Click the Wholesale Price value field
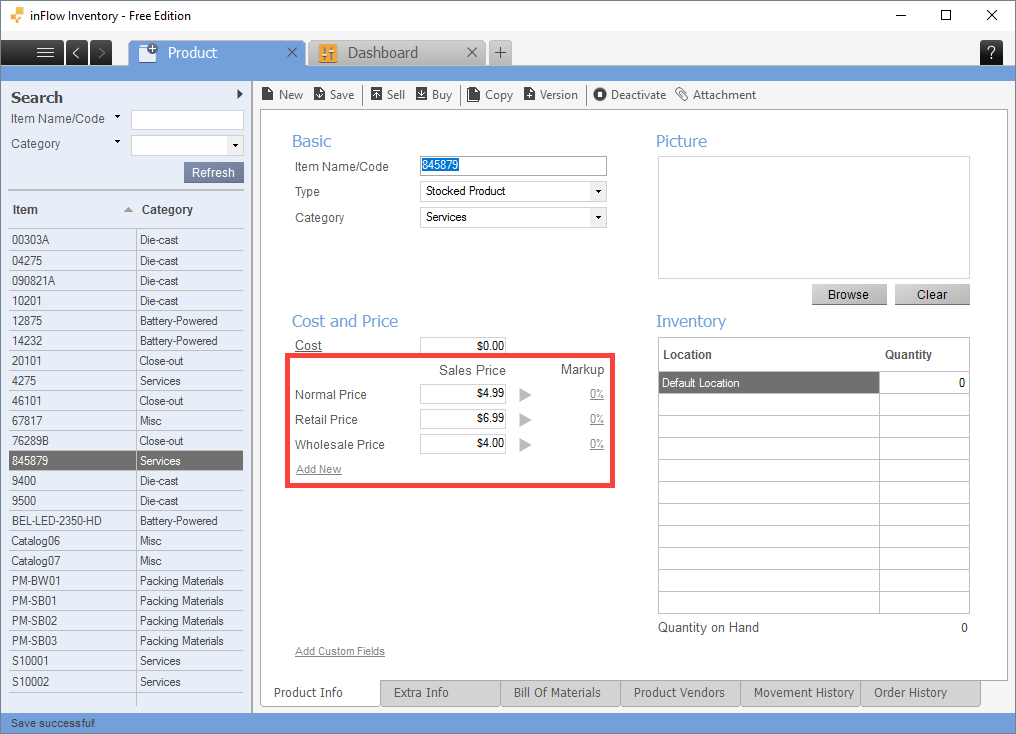Viewport: 1016px width, 734px height. coord(463,443)
